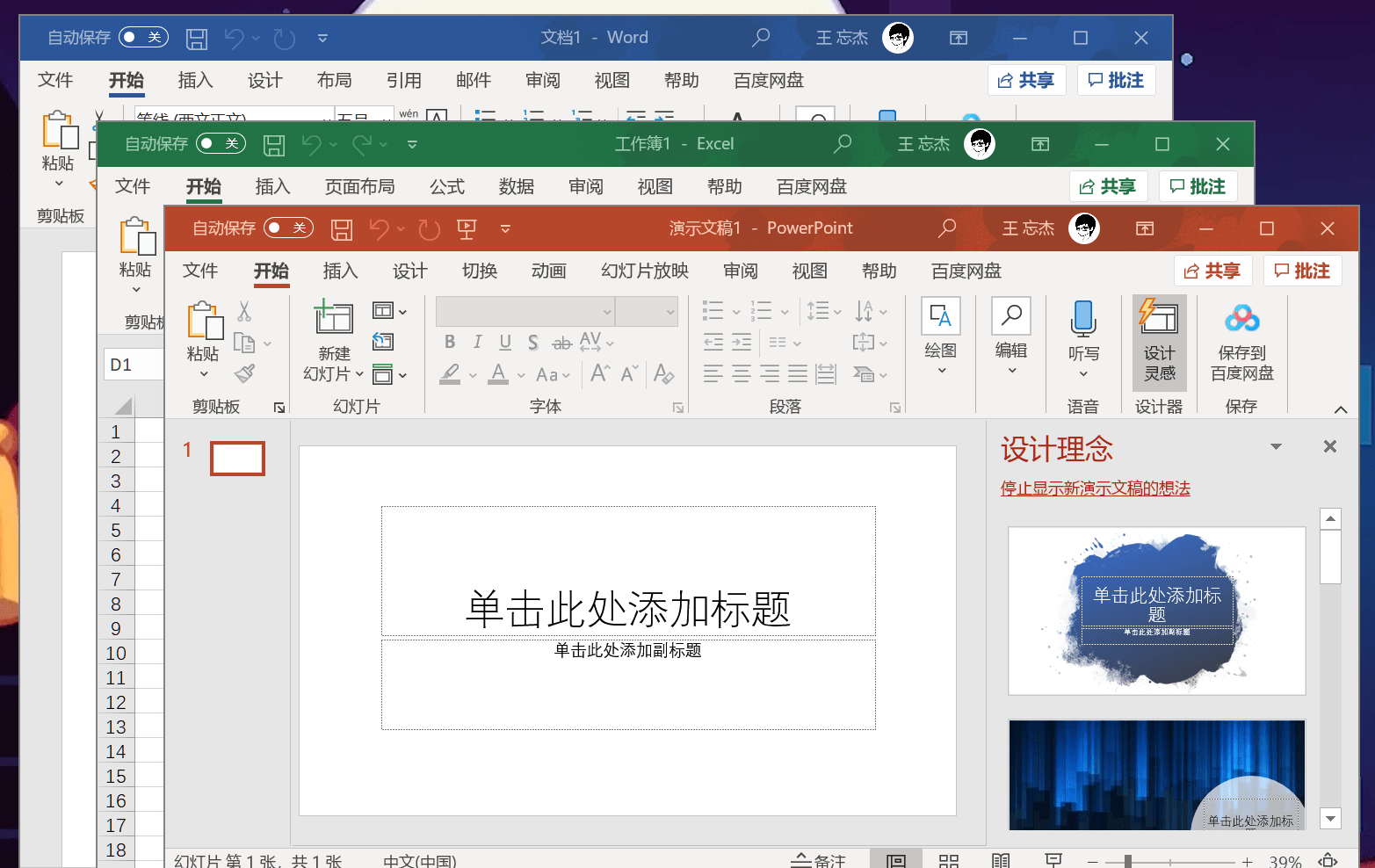Open the Insert tab in PowerPoint
Image resolution: width=1375 pixels, height=868 pixels.
(340, 271)
